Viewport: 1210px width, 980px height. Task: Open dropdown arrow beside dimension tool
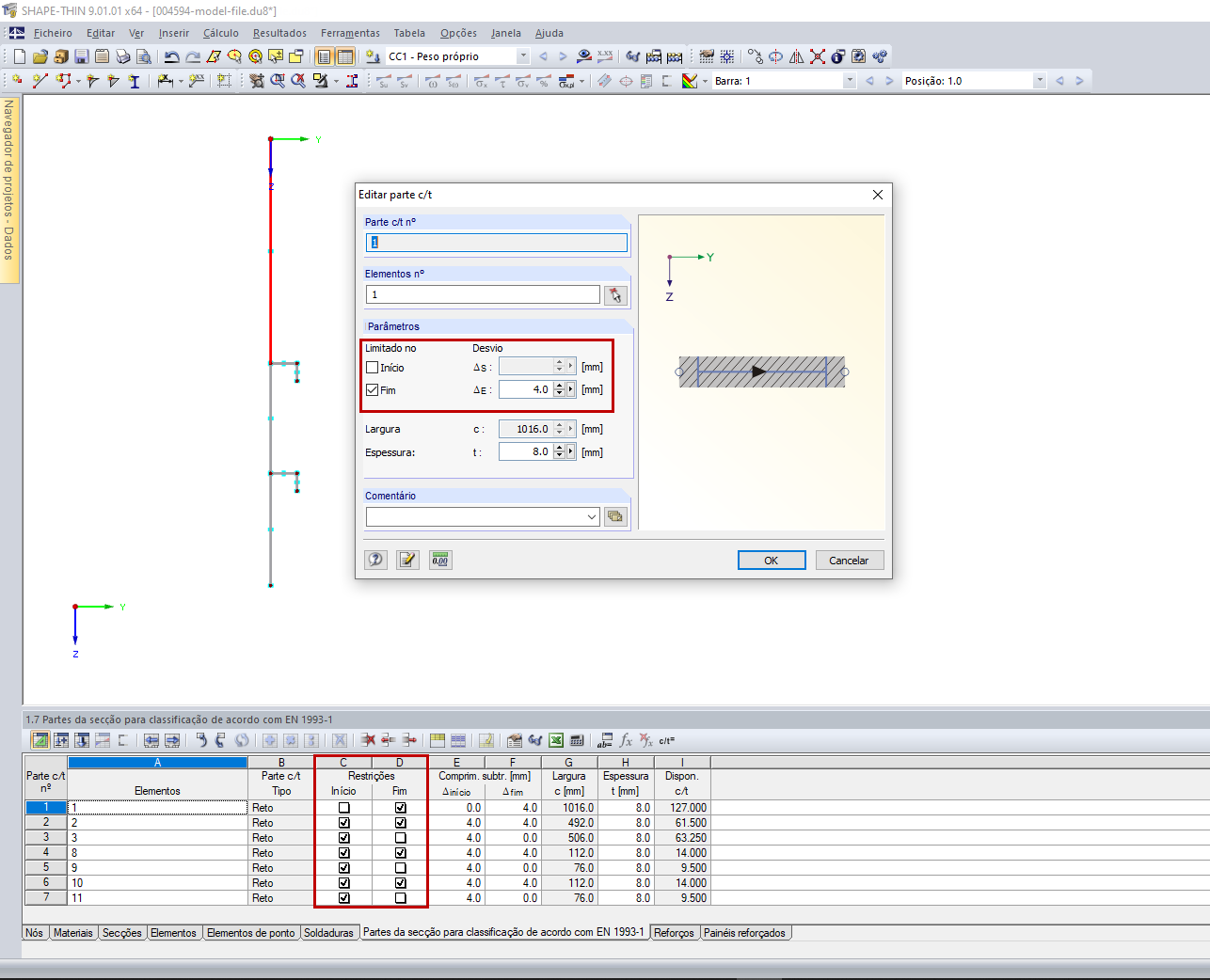click(181, 82)
